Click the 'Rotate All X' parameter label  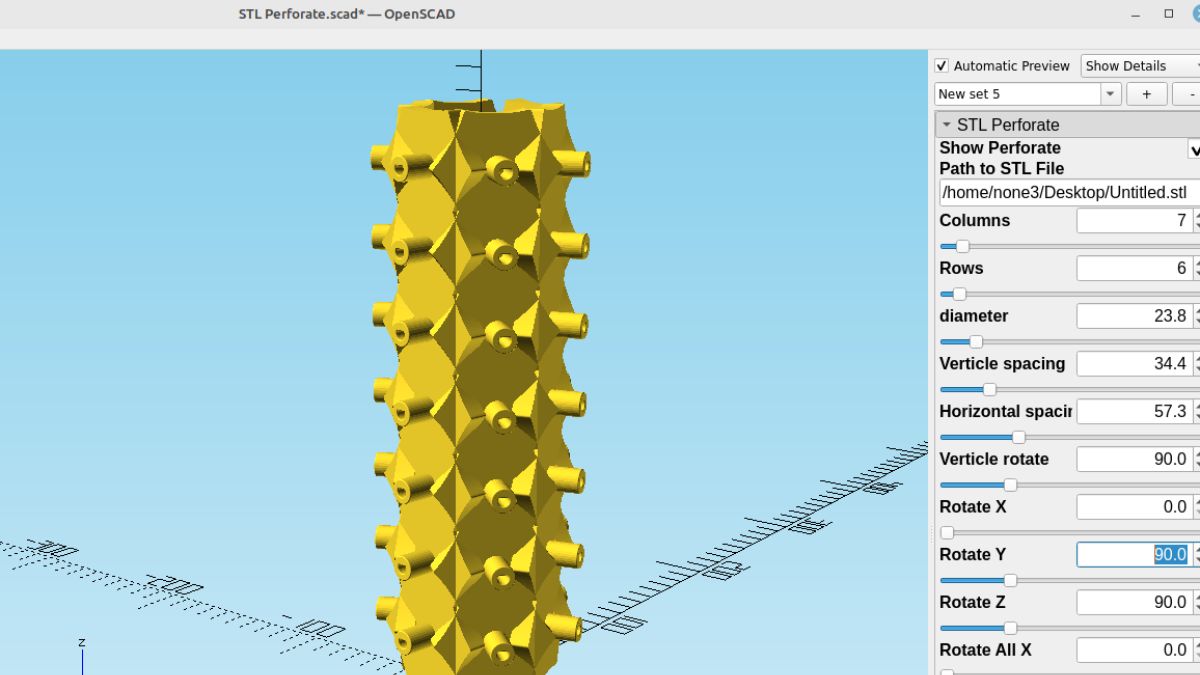[986, 650]
